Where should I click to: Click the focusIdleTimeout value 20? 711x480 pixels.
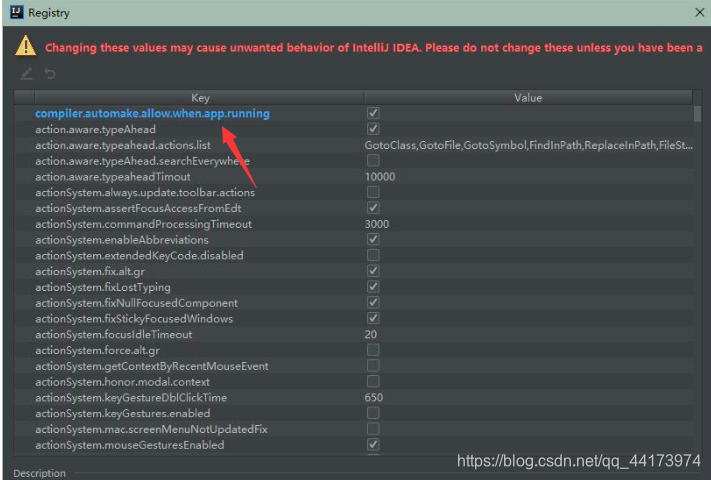coord(370,334)
